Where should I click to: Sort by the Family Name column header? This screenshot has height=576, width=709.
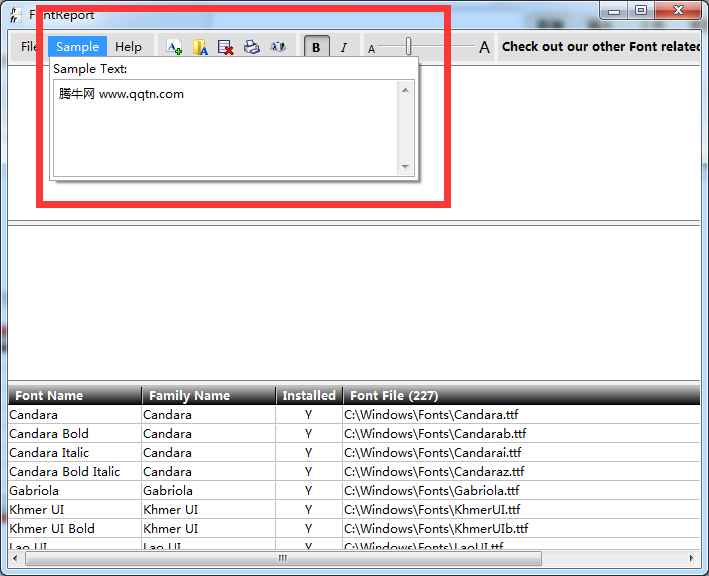point(208,396)
